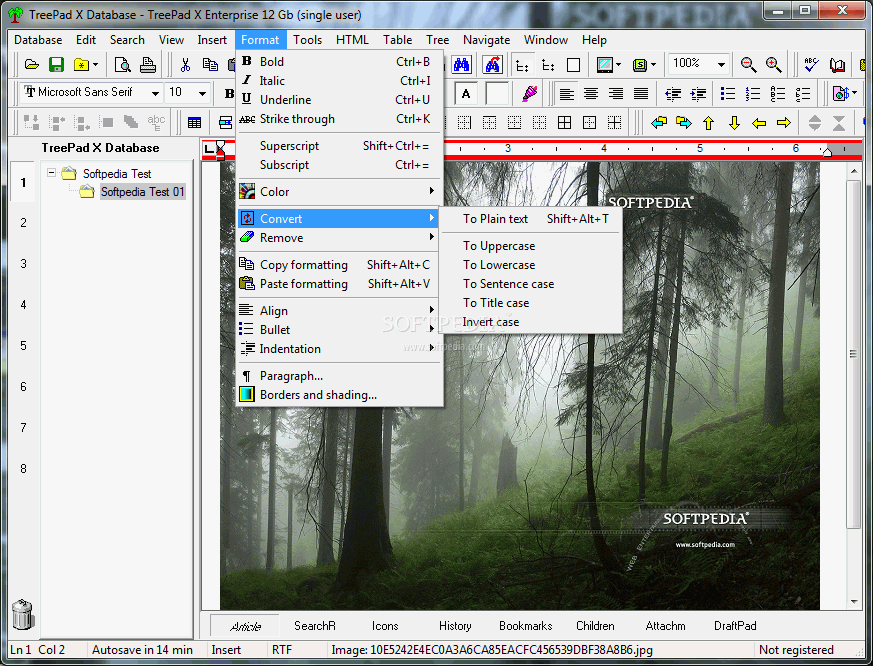The image size is (873, 666).
Task: Click the yellow down arrow navigation icon
Action: click(734, 123)
